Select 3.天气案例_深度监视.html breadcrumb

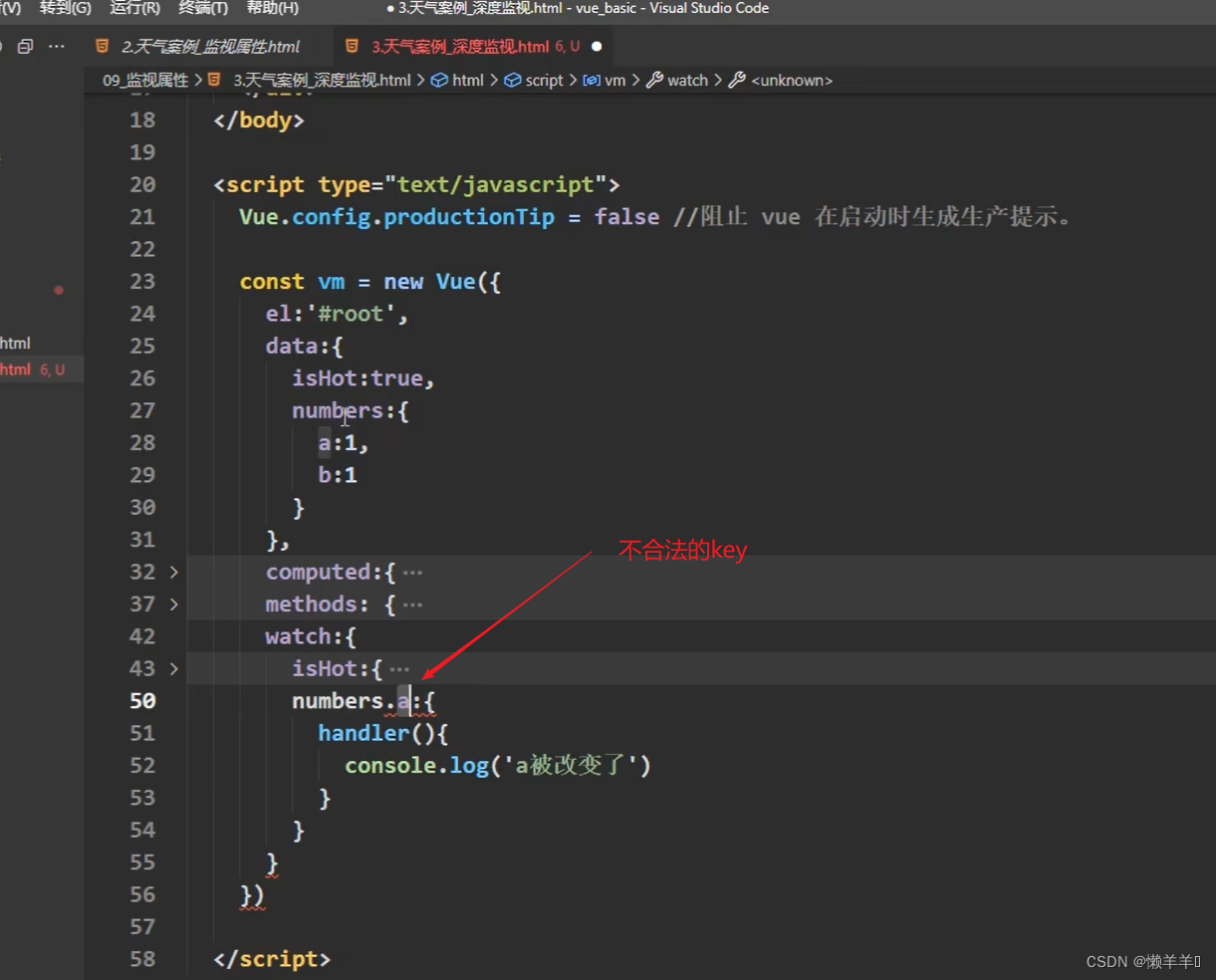click(322, 81)
